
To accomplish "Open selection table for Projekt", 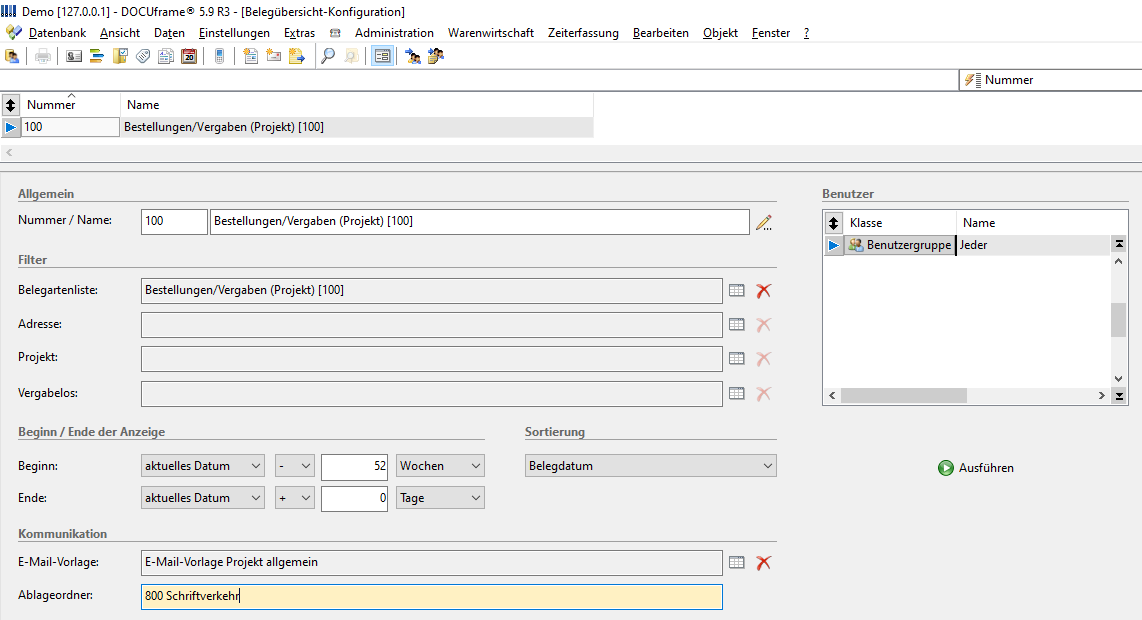I will [x=737, y=358].
